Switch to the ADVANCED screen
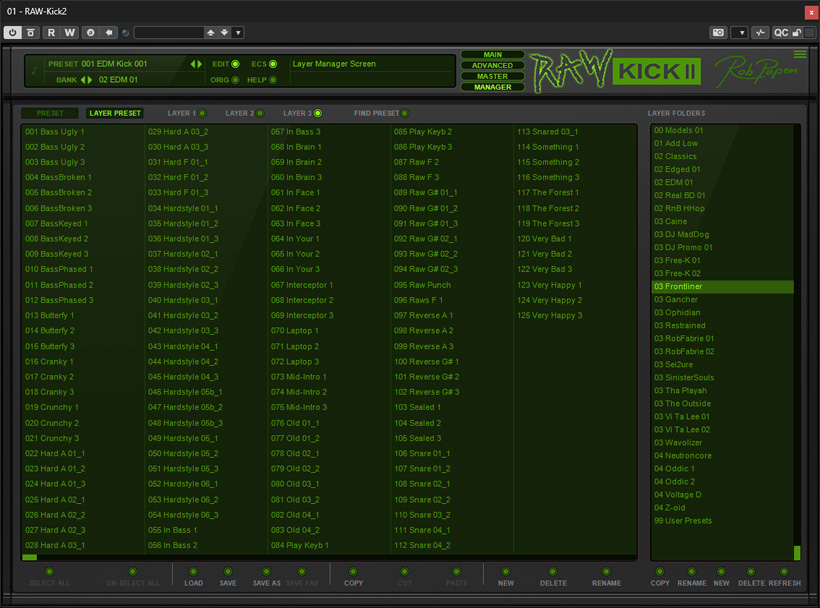The width and height of the screenshot is (820, 608). point(493,65)
